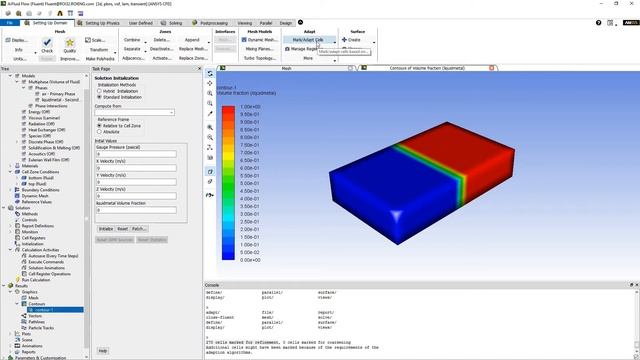This screenshot has height=360, width=640.
Task: Close the Contour of Volume fraction tab
Action: pyautogui.click(x=492, y=68)
